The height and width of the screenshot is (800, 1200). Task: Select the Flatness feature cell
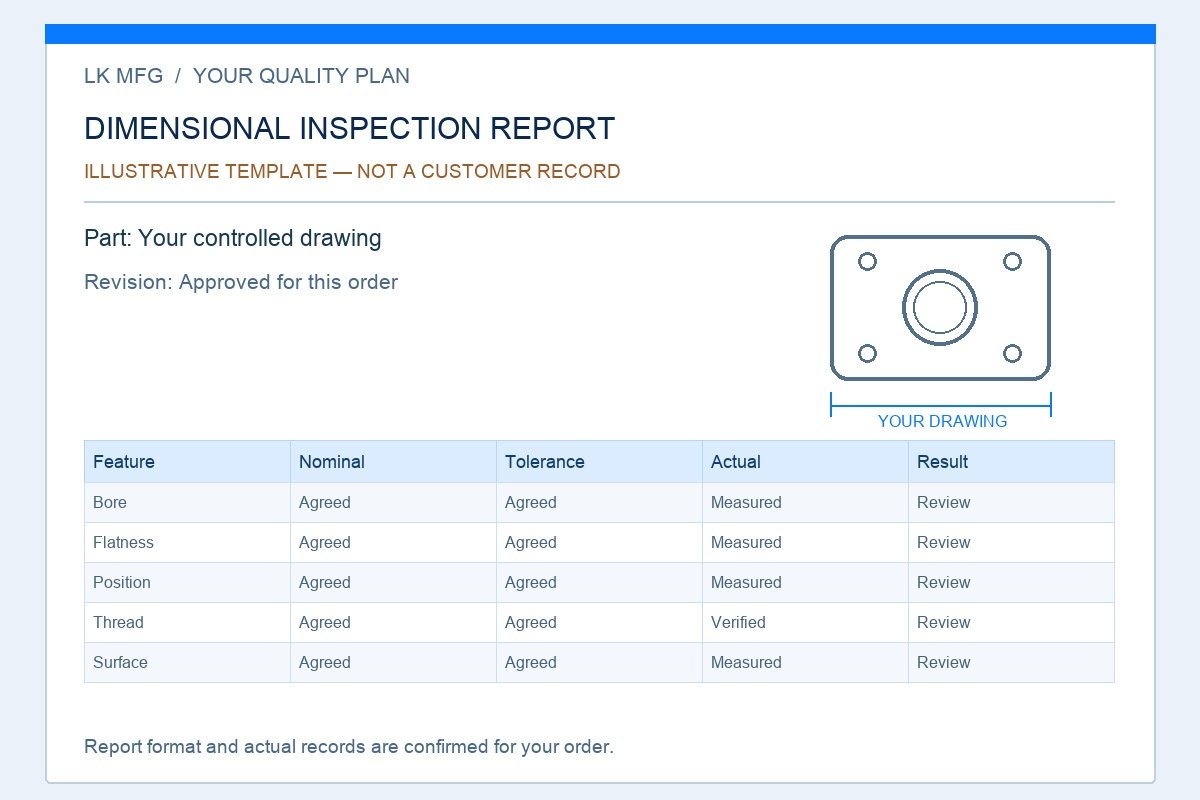pos(187,543)
